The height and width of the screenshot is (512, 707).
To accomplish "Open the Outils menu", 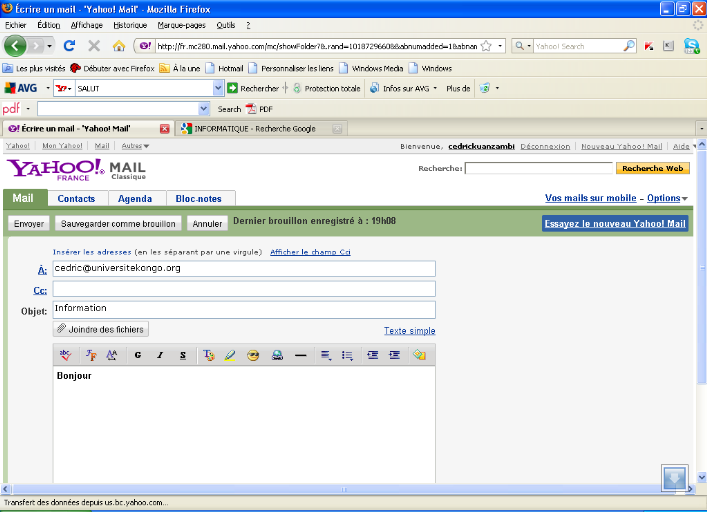I will coord(225,25).
